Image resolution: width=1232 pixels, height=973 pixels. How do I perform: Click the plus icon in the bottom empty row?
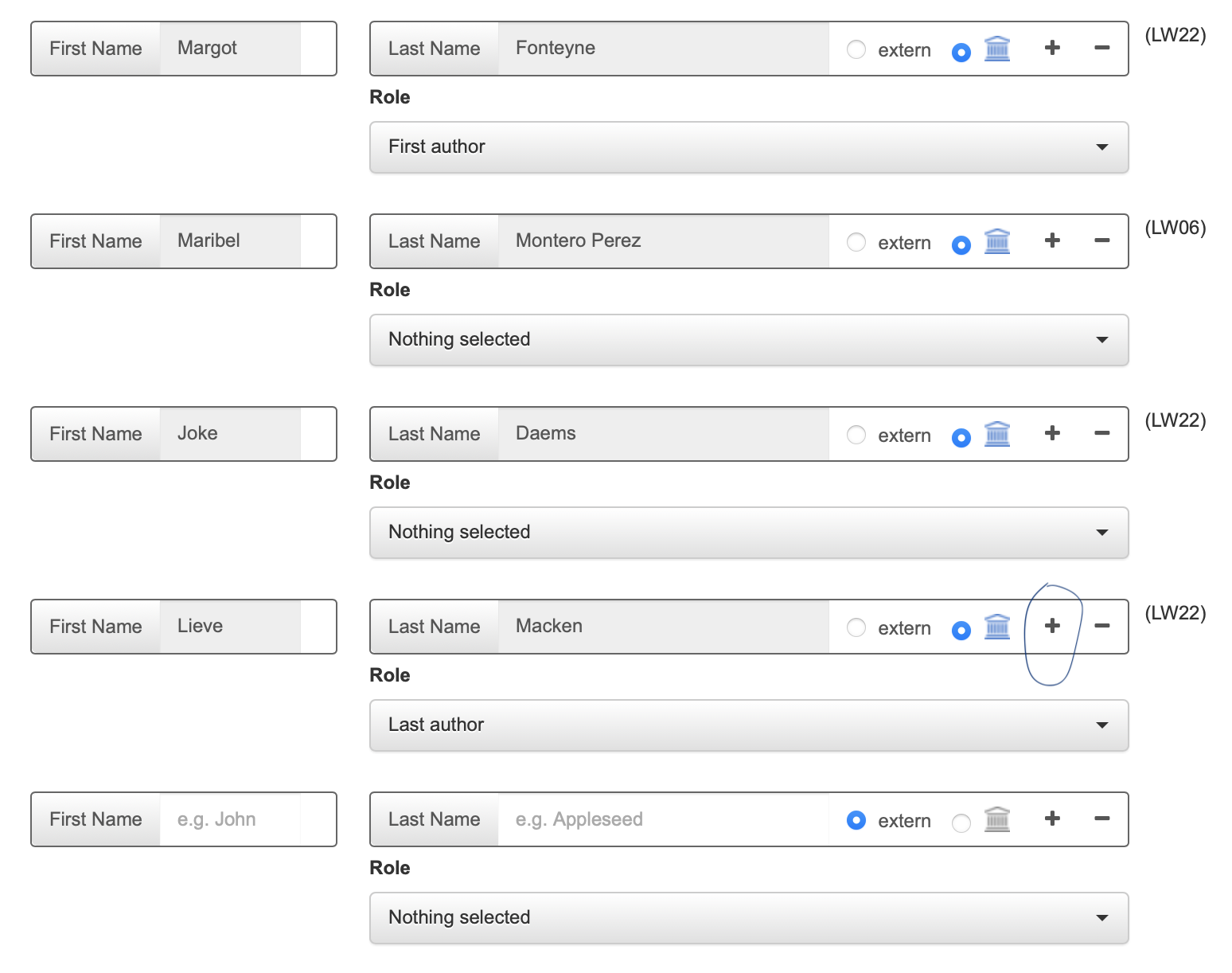[1052, 818]
